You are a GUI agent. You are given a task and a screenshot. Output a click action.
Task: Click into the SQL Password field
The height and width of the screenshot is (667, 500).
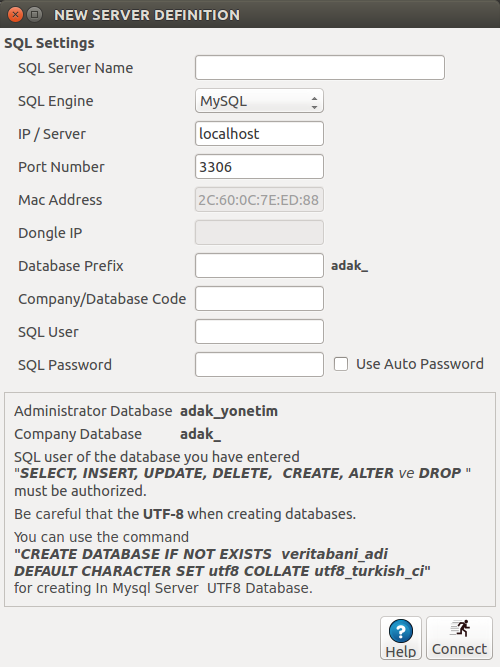[259, 365]
